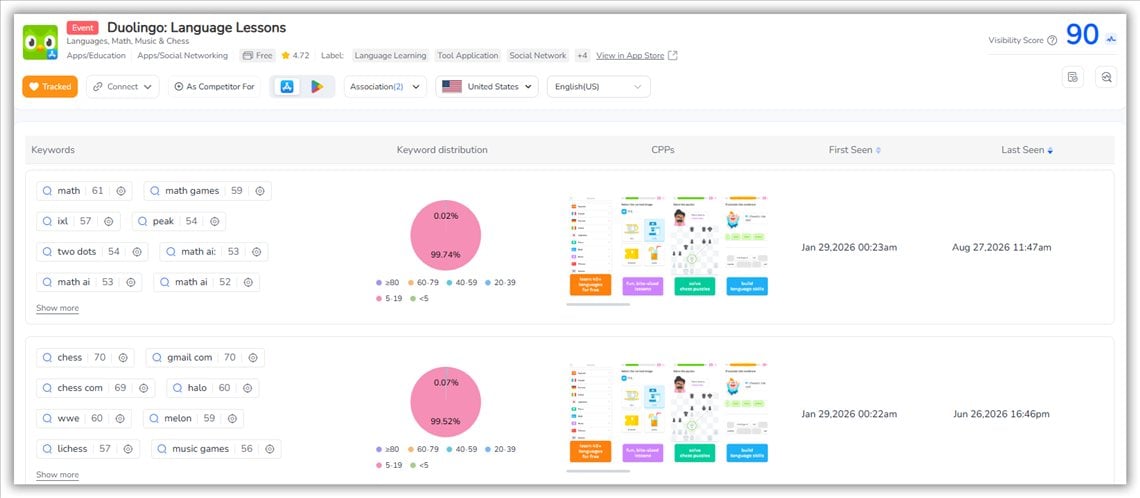Open the United States country dropdown
The image size is (1140, 498).
(x=487, y=87)
